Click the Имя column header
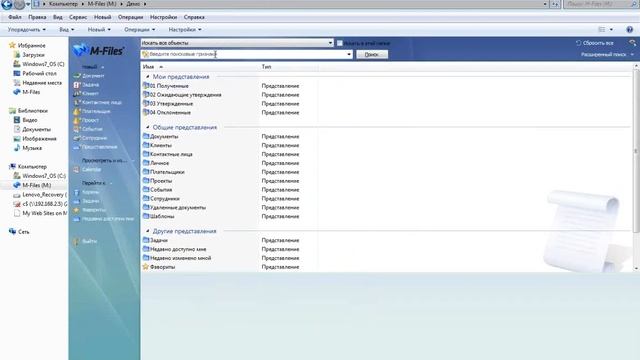Image resolution: width=640 pixels, height=360 pixels. (x=200, y=67)
